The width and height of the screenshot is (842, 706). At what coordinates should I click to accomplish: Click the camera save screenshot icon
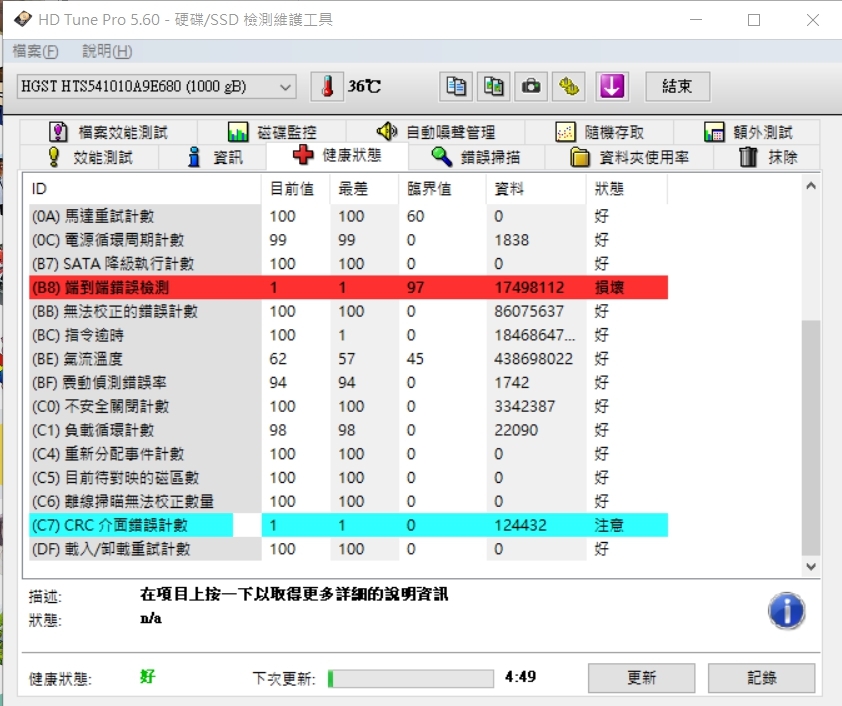click(531, 86)
